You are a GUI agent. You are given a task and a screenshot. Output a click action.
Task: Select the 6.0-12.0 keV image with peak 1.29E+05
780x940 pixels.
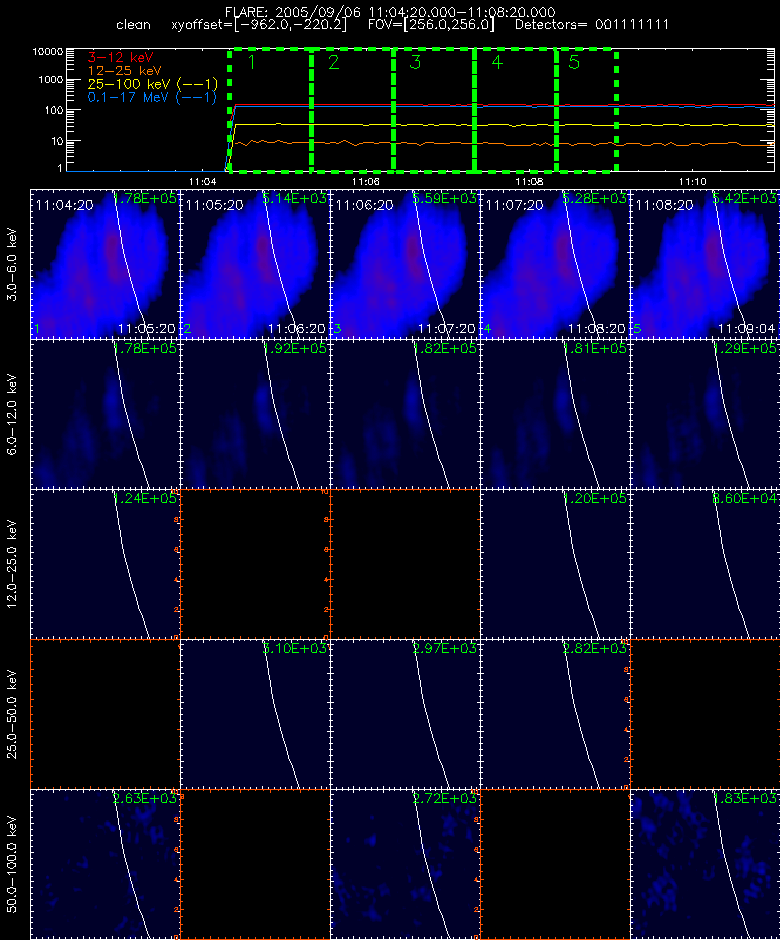pos(704,414)
